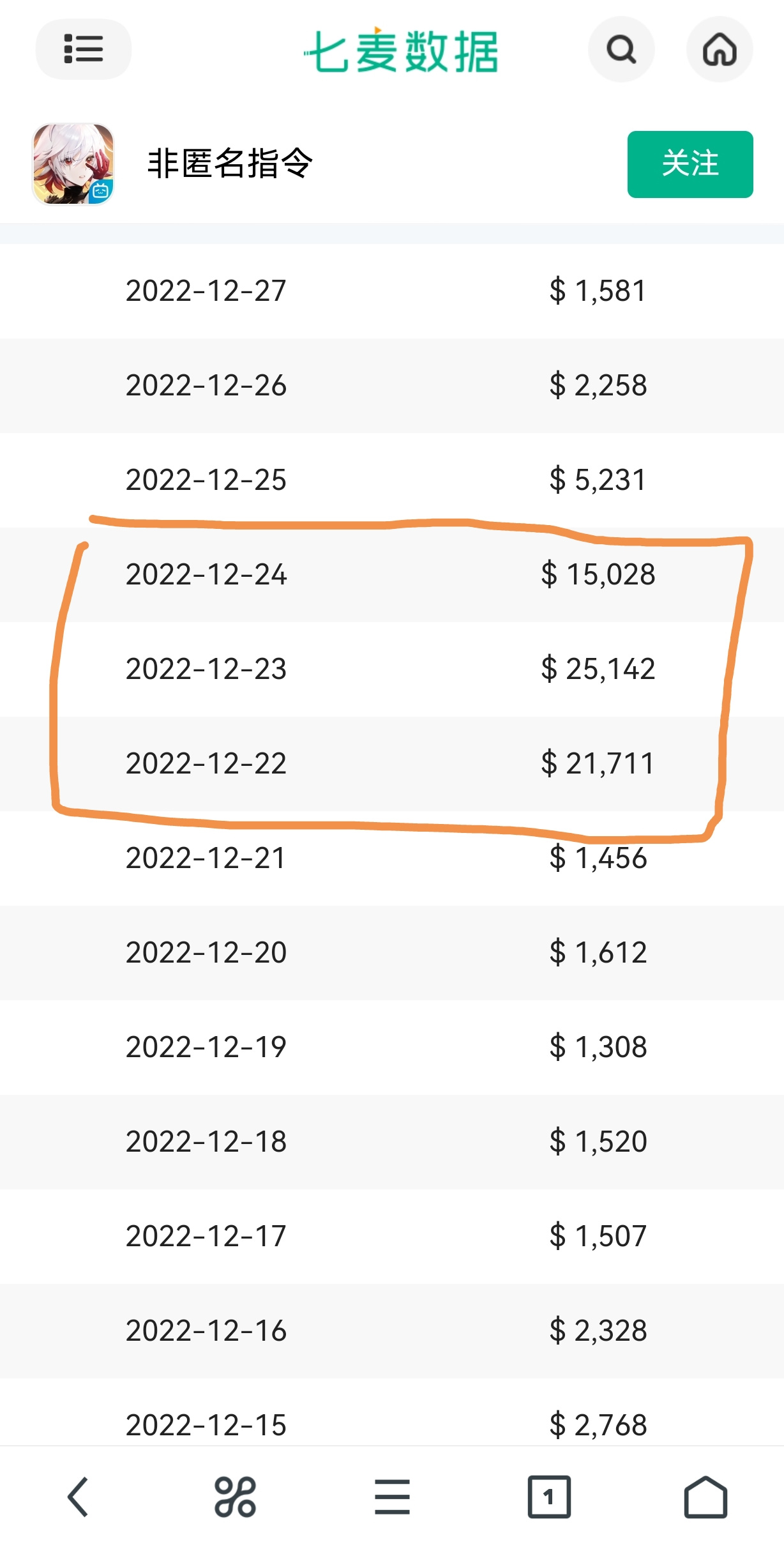Tap the browser home button

coord(705,1497)
